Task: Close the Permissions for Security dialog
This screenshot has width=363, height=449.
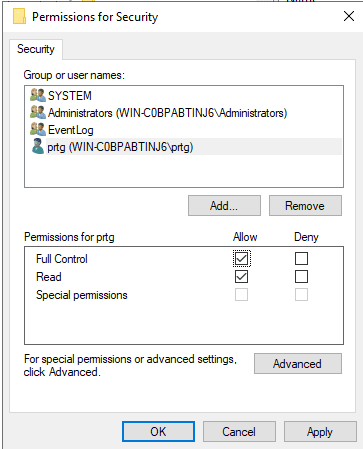Action: coord(349,16)
